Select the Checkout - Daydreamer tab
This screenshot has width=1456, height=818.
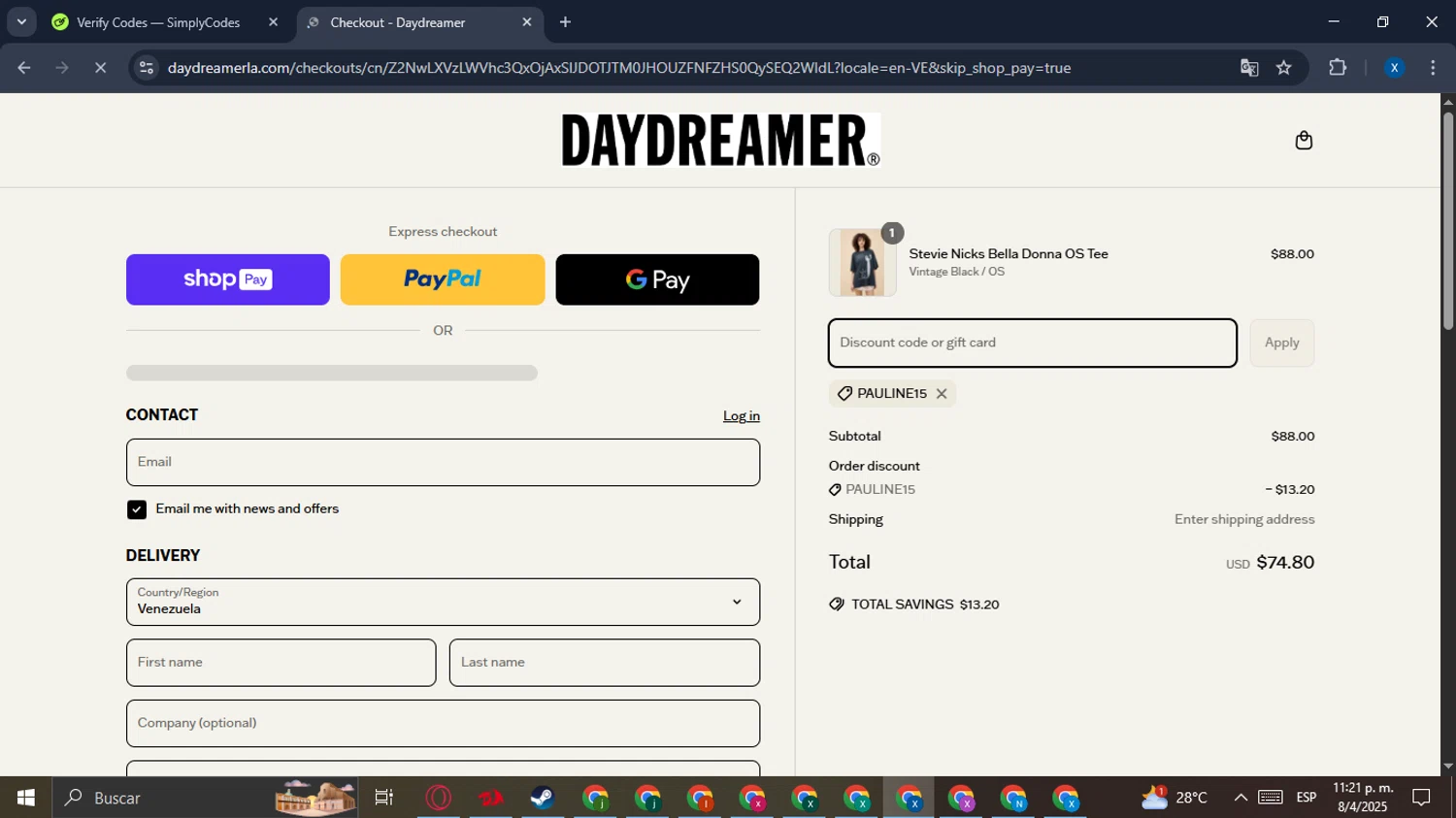(x=398, y=22)
